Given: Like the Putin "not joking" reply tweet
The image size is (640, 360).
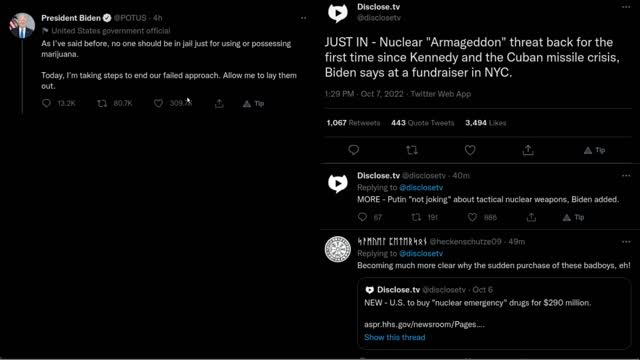Looking at the screenshot, I should point(472,218).
